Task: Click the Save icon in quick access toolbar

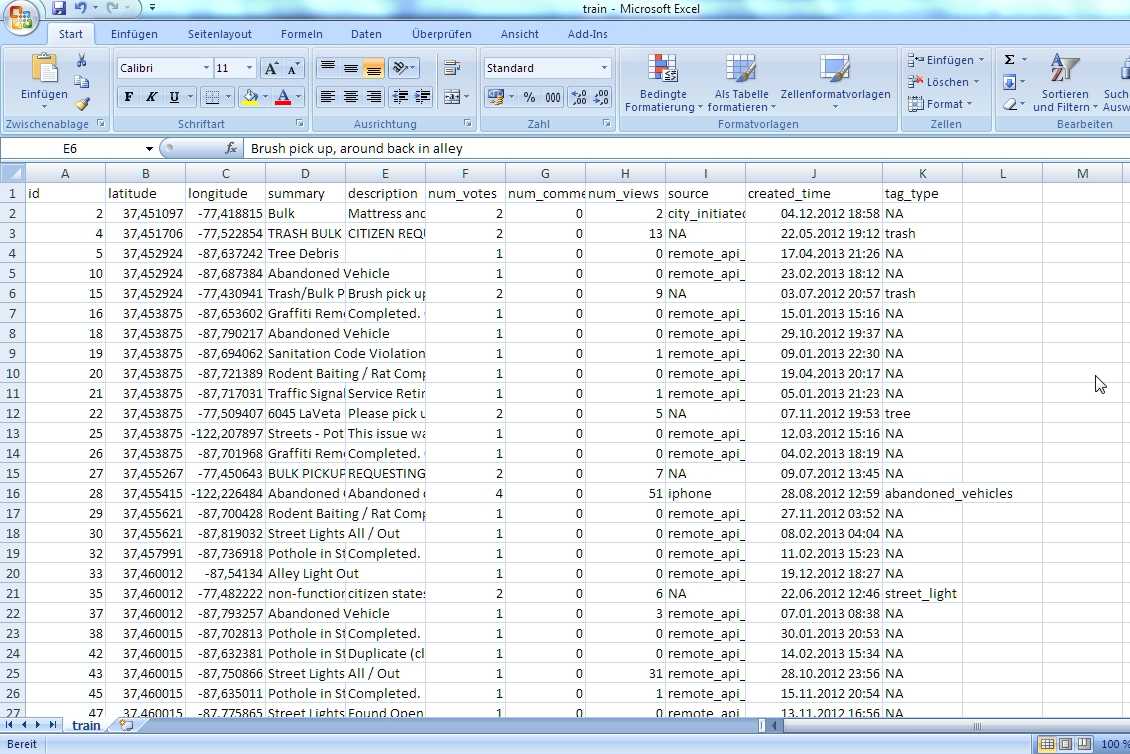Action: [59, 8]
